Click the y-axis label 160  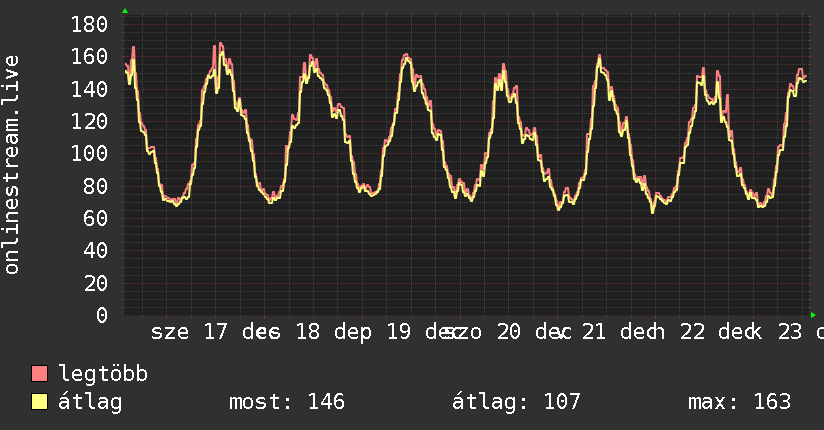click(x=89, y=57)
